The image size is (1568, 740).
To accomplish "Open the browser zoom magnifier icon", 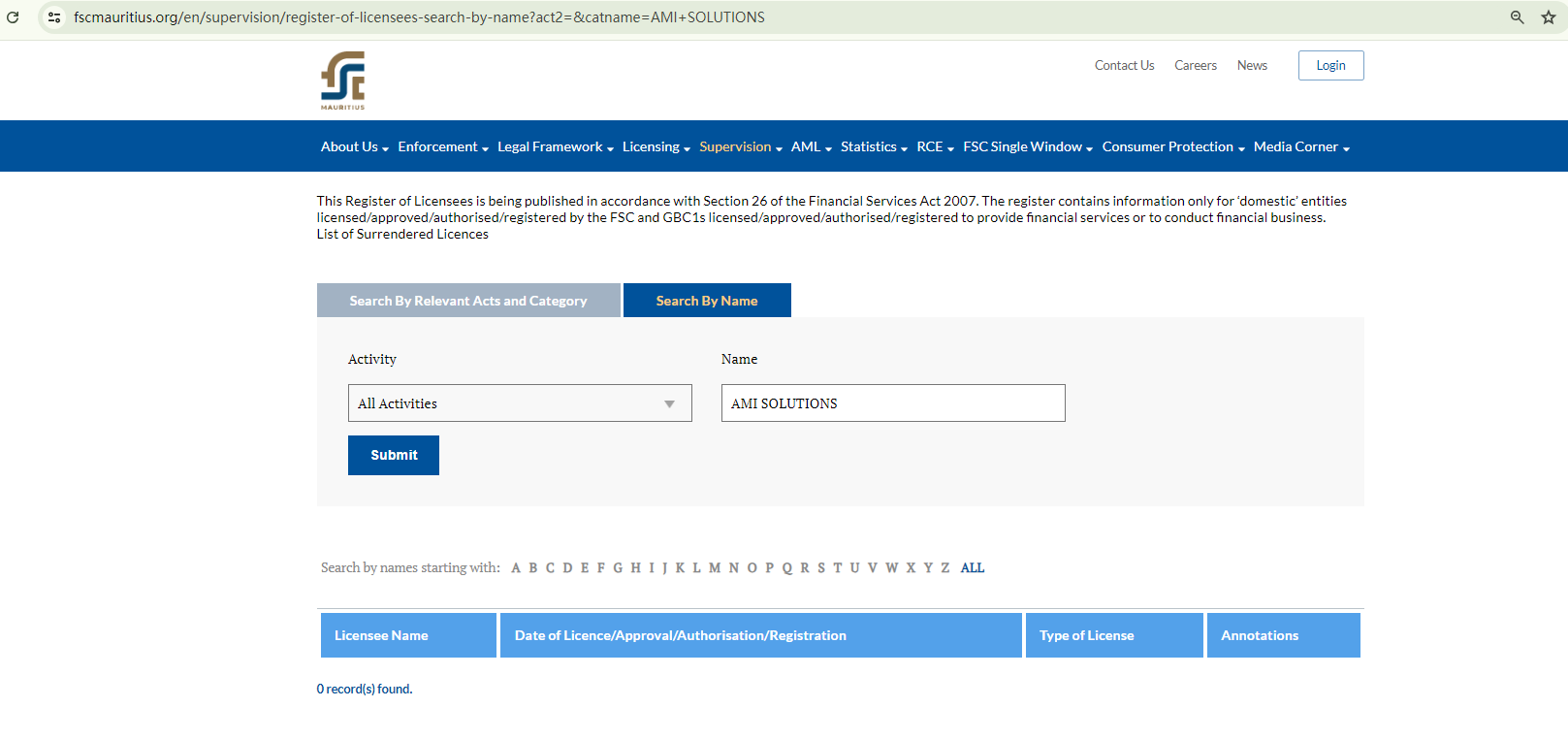I will tap(1518, 17).
